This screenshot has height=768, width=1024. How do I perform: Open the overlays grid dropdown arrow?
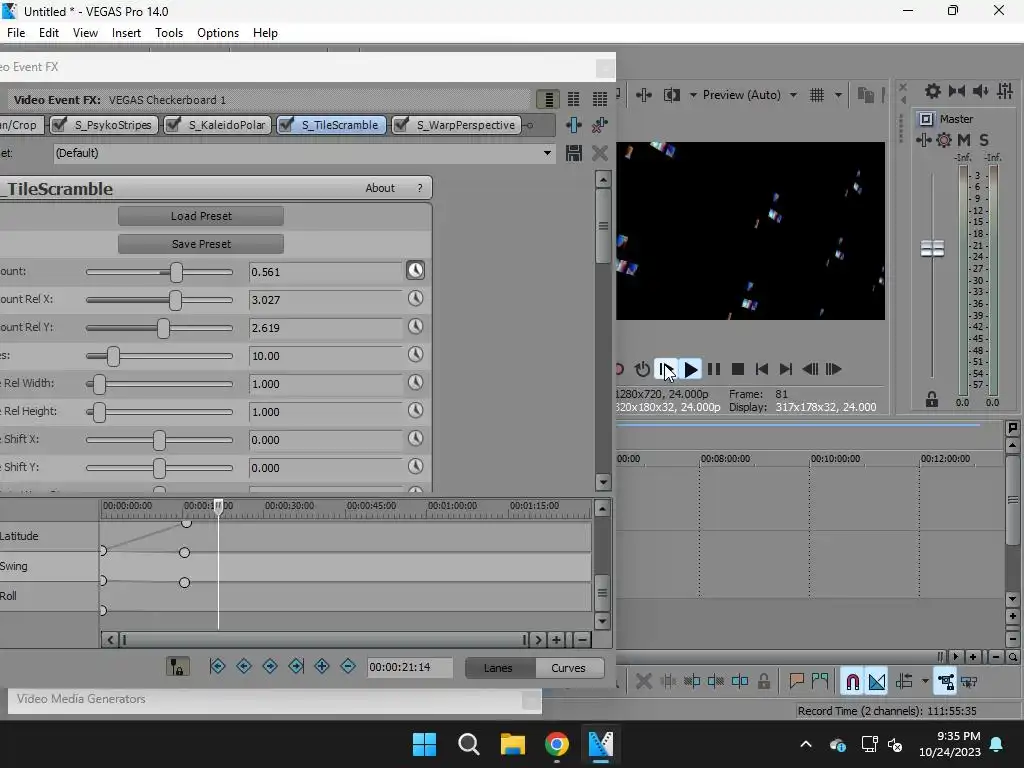(x=838, y=95)
